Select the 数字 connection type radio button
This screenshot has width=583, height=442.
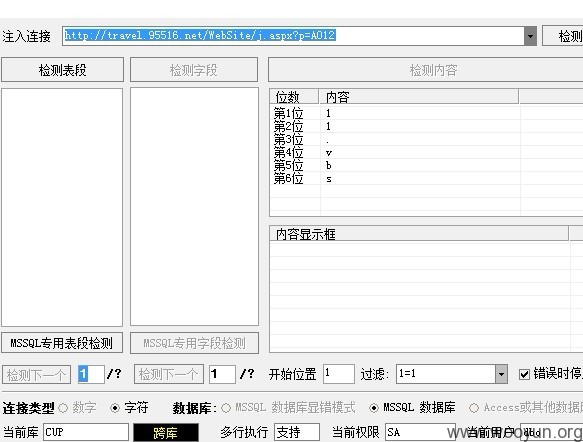(x=63, y=408)
